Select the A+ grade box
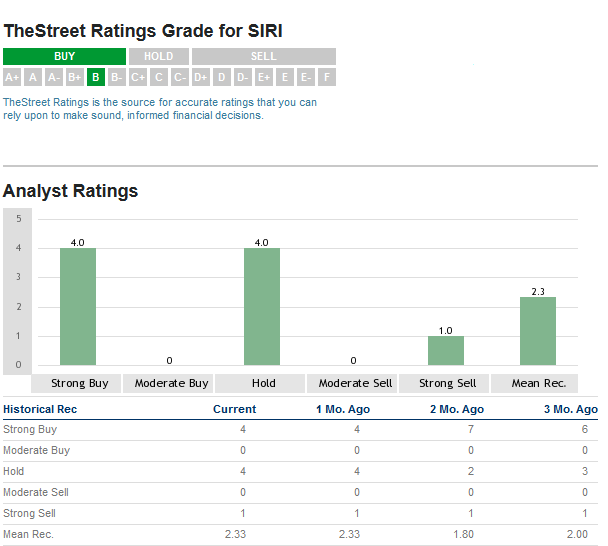The image size is (608, 546). (x=12, y=77)
